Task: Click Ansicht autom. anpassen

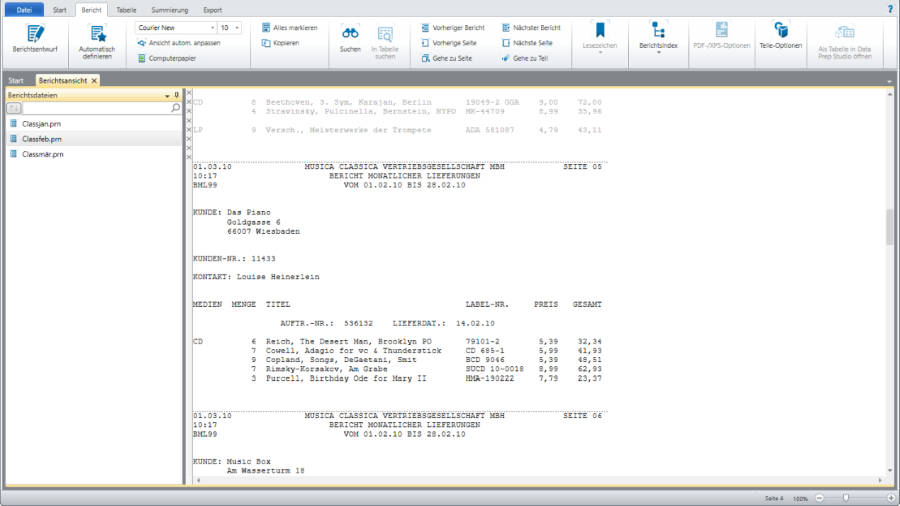Action: pyautogui.click(x=179, y=43)
